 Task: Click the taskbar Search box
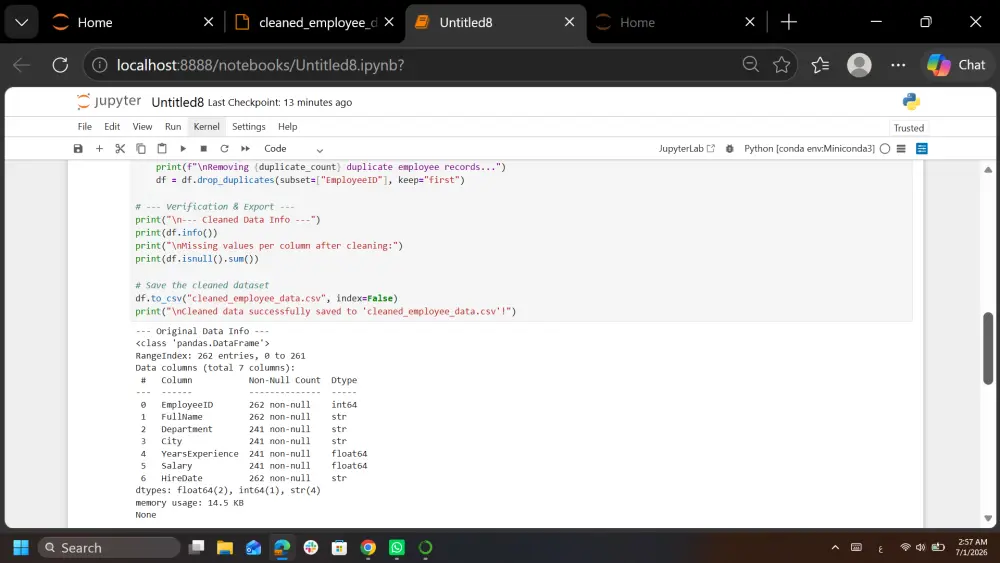click(109, 548)
